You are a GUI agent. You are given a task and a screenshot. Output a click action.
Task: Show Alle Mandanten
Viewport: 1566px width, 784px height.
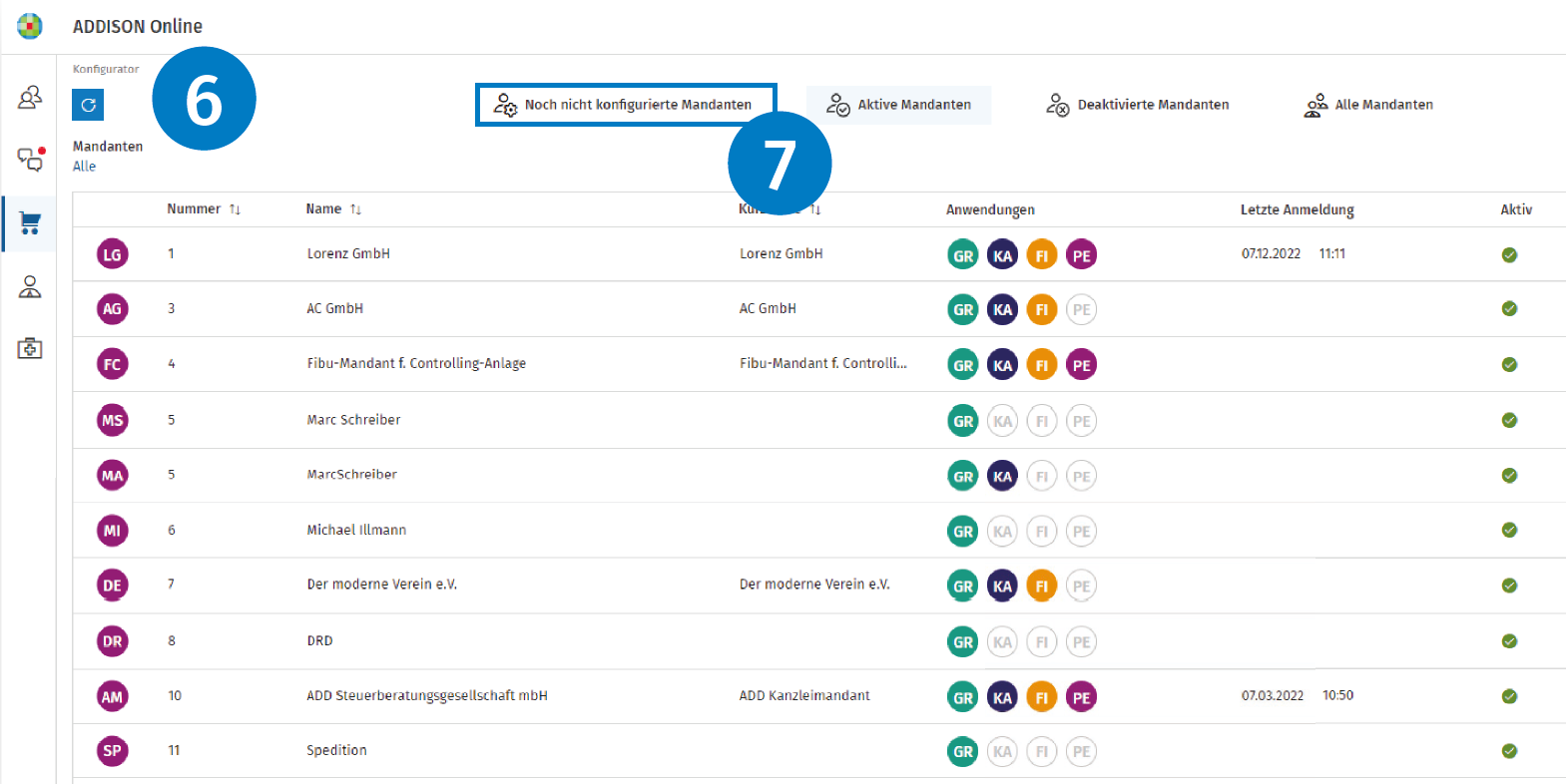tap(1368, 105)
